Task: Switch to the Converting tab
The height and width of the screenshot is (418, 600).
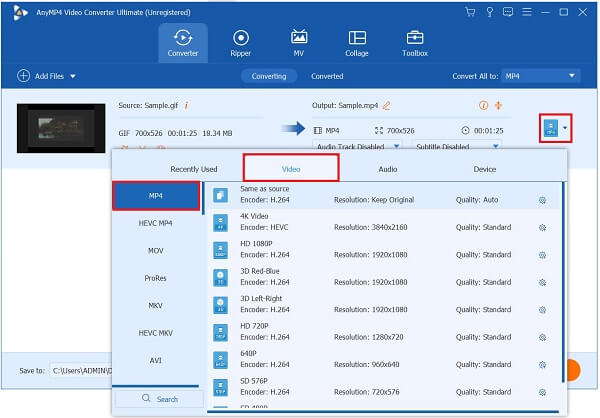Action: pos(269,76)
